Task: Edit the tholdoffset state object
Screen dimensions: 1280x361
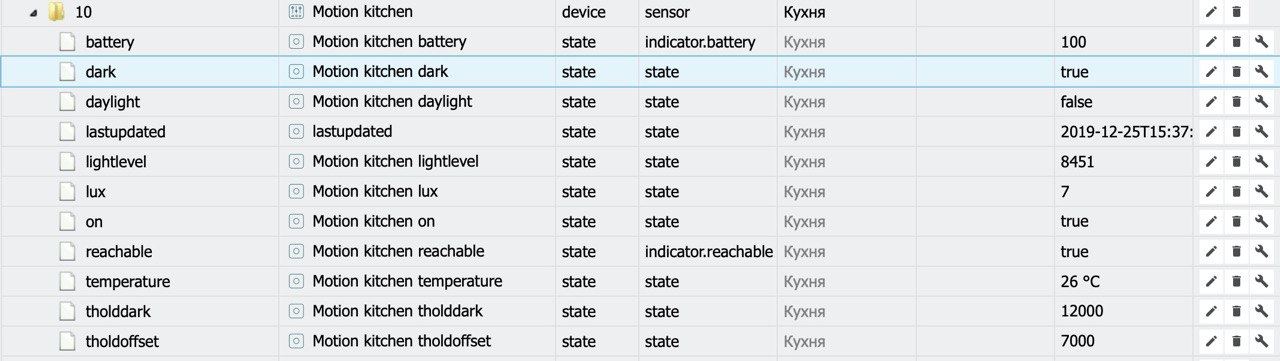Action: click(1211, 341)
